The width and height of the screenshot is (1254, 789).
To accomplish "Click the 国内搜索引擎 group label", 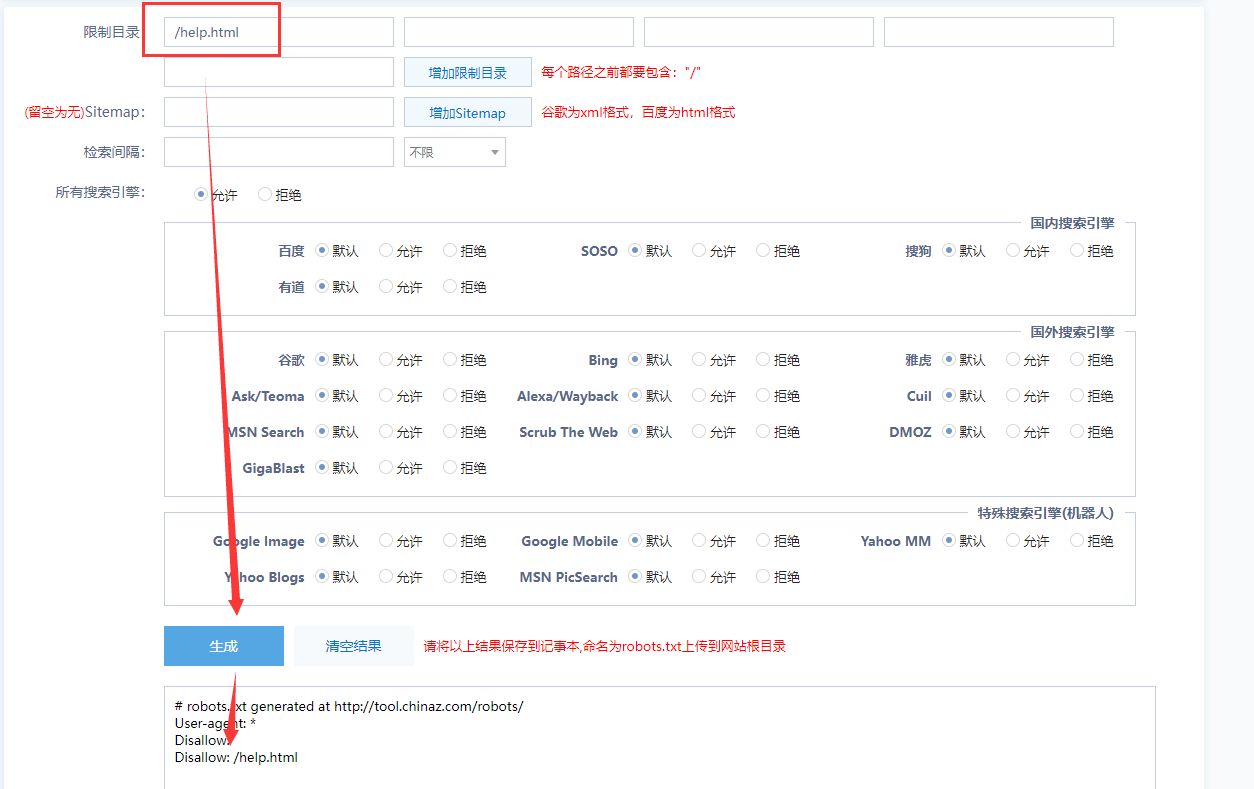I will click(x=1072, y=223).
